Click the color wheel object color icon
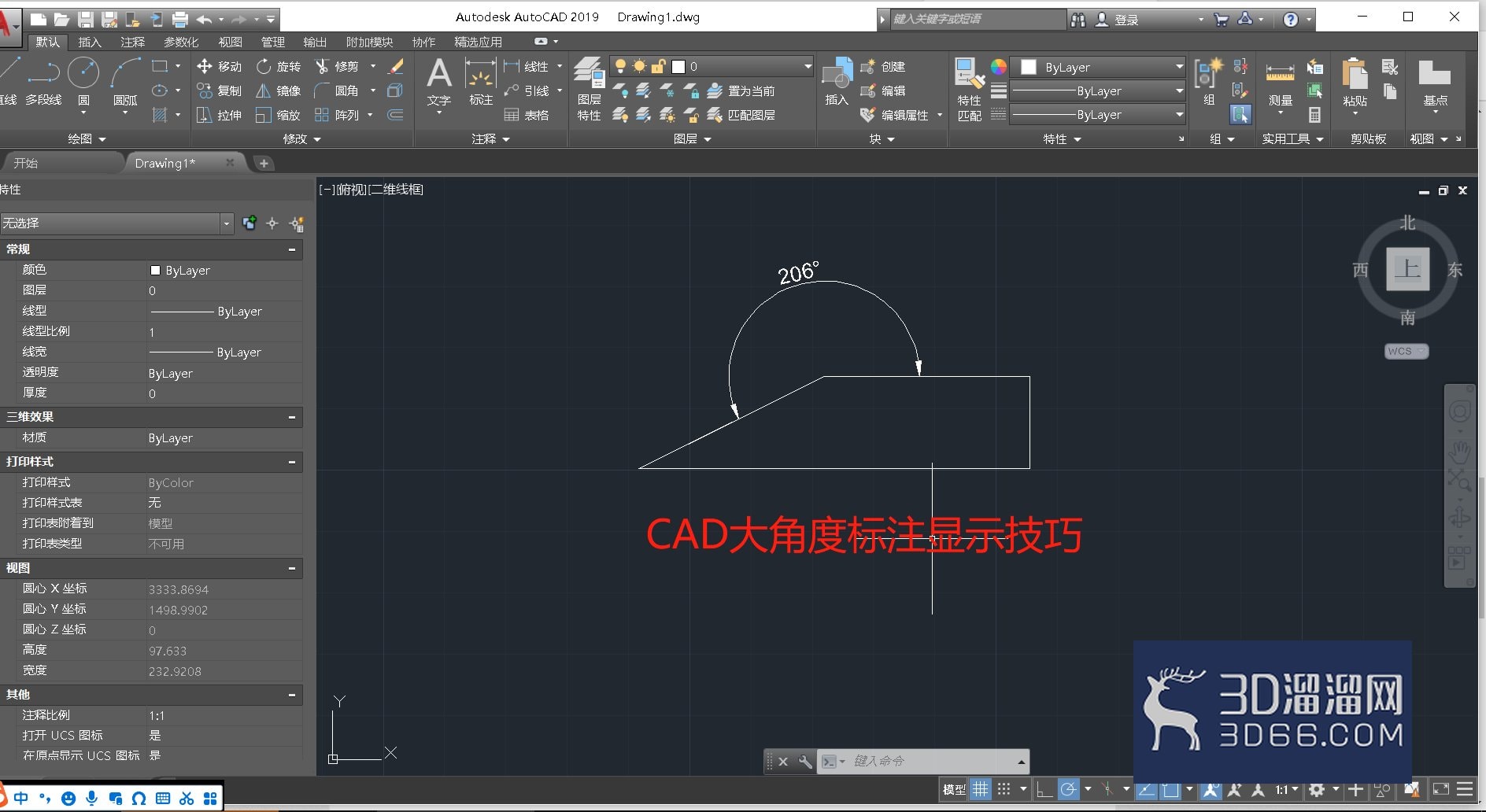Image resolution: width=1486 pixels, height=812 pixels. pos(999,67)
